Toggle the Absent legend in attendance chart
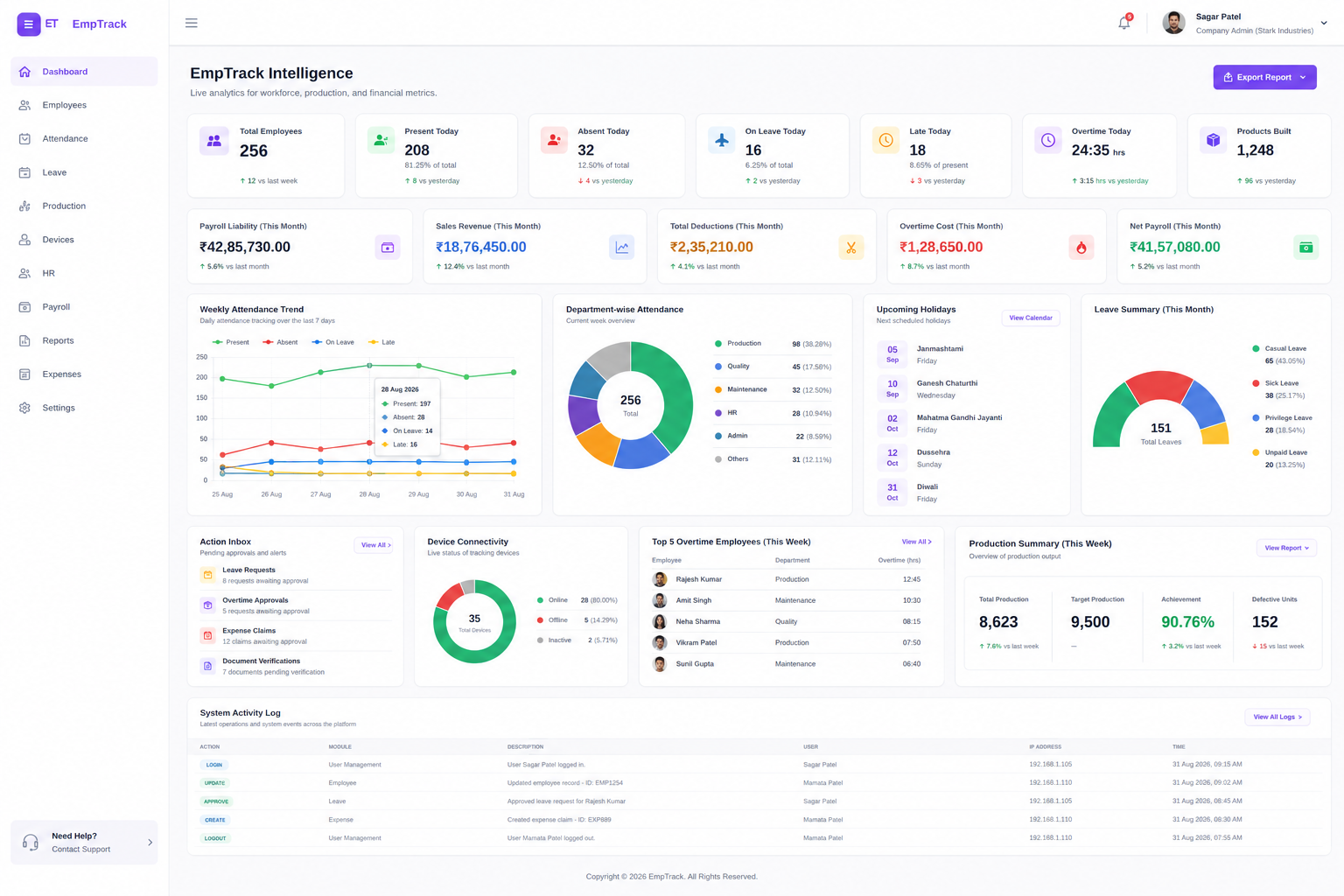This screenshot has width=1344, height=896. pos(280,342)
